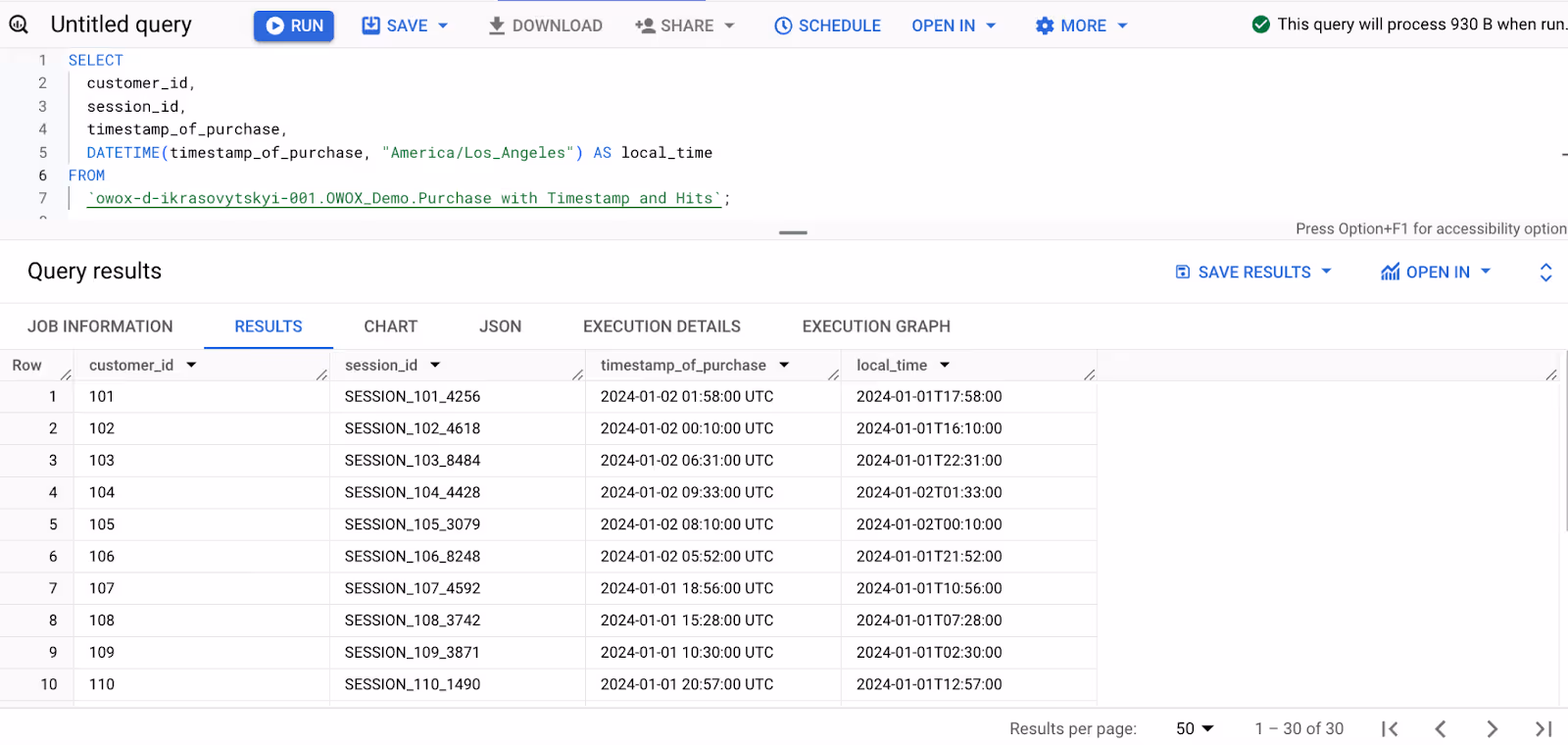Click the SCHEDULE clock icon
Viewport: 1568px width, 745px height.
[783, 25]
